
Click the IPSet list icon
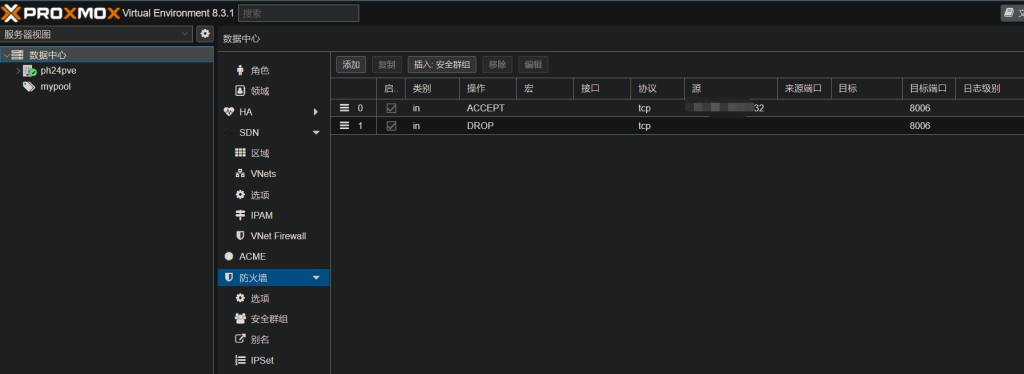pyautogui.click(x=240, y=360)
